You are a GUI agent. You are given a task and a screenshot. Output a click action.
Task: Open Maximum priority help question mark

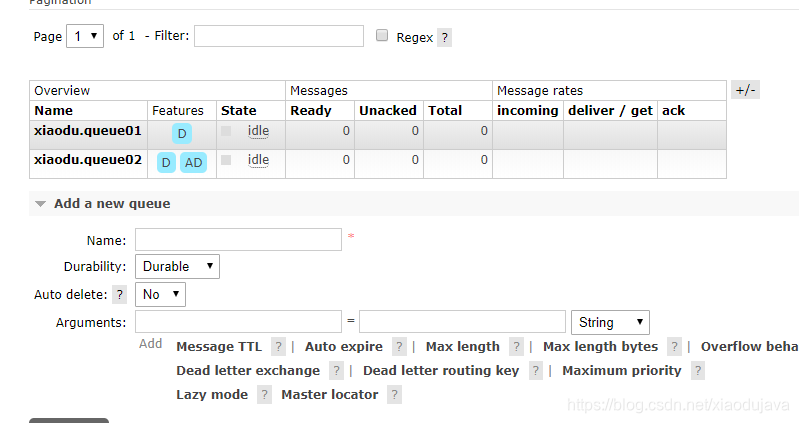pyautogui.click(x=698, y=371)
